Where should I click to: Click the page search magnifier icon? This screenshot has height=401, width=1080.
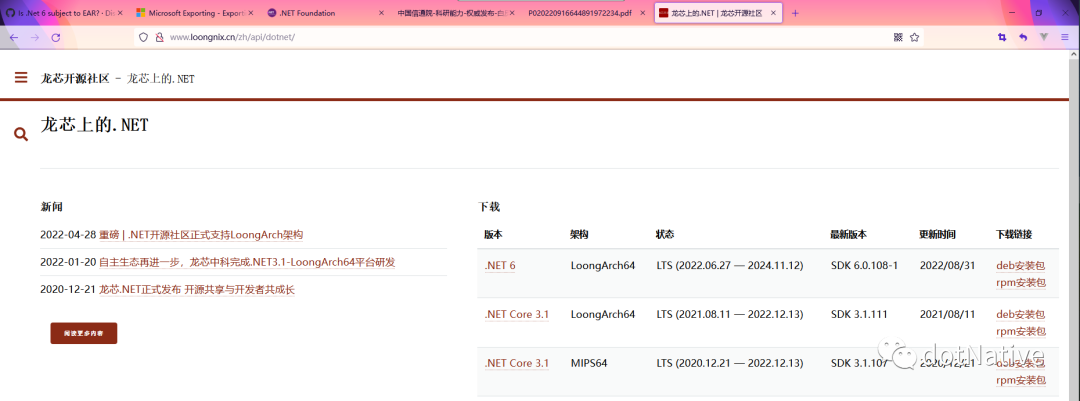(x=21, y=134)
